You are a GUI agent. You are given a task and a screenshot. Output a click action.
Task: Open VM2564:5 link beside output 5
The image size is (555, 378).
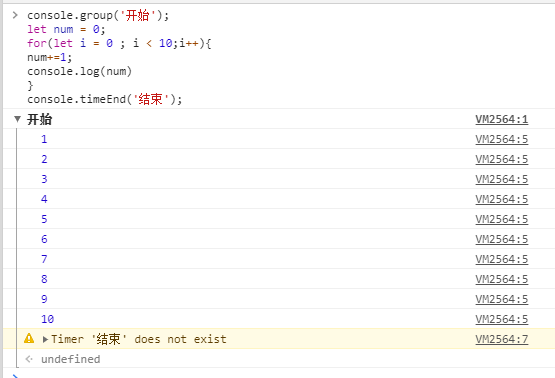pyautogui.click(x=502, y=219)
